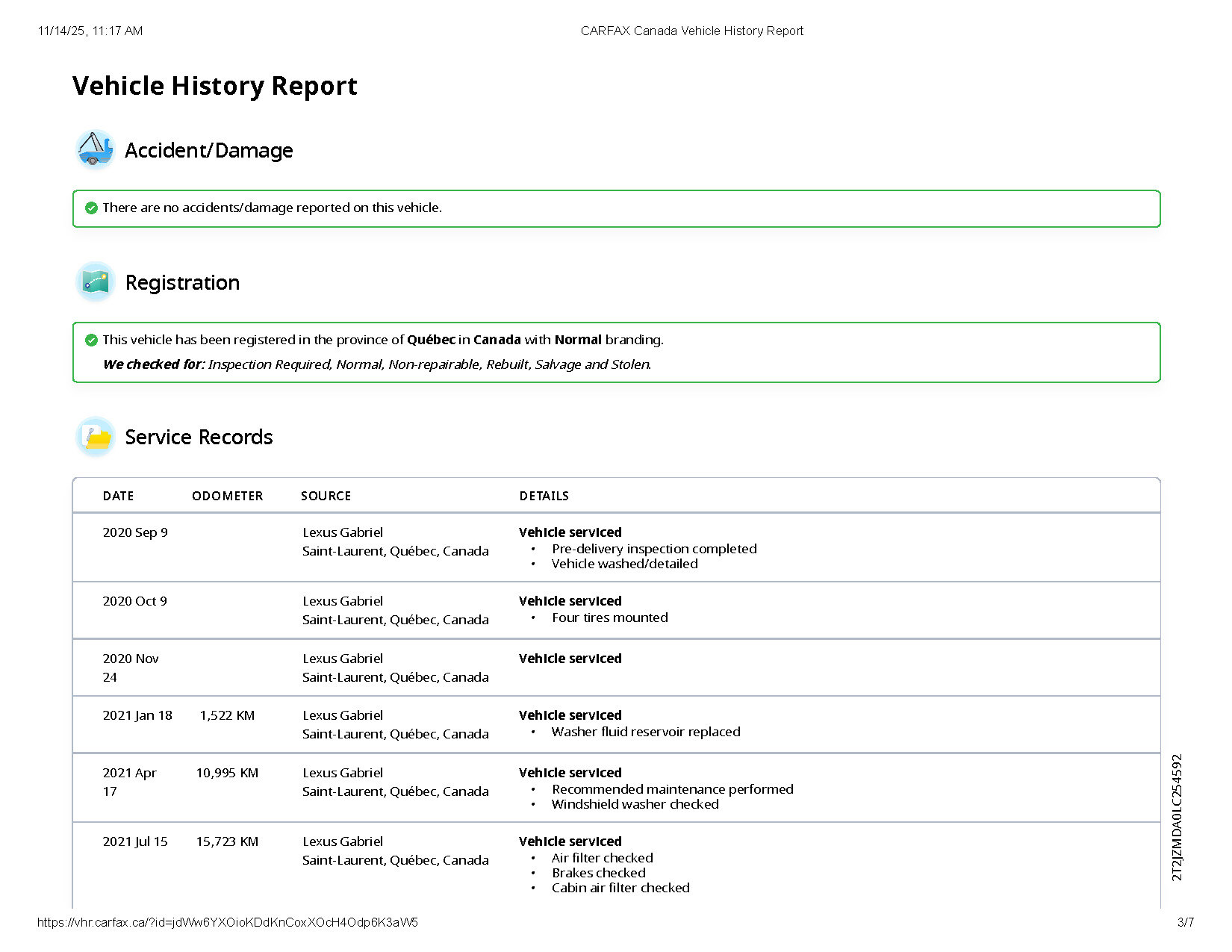The width and height of the screenshot is (1232, 952).
Task: Click the Registration map icon
Action: [x=95, y=282]
